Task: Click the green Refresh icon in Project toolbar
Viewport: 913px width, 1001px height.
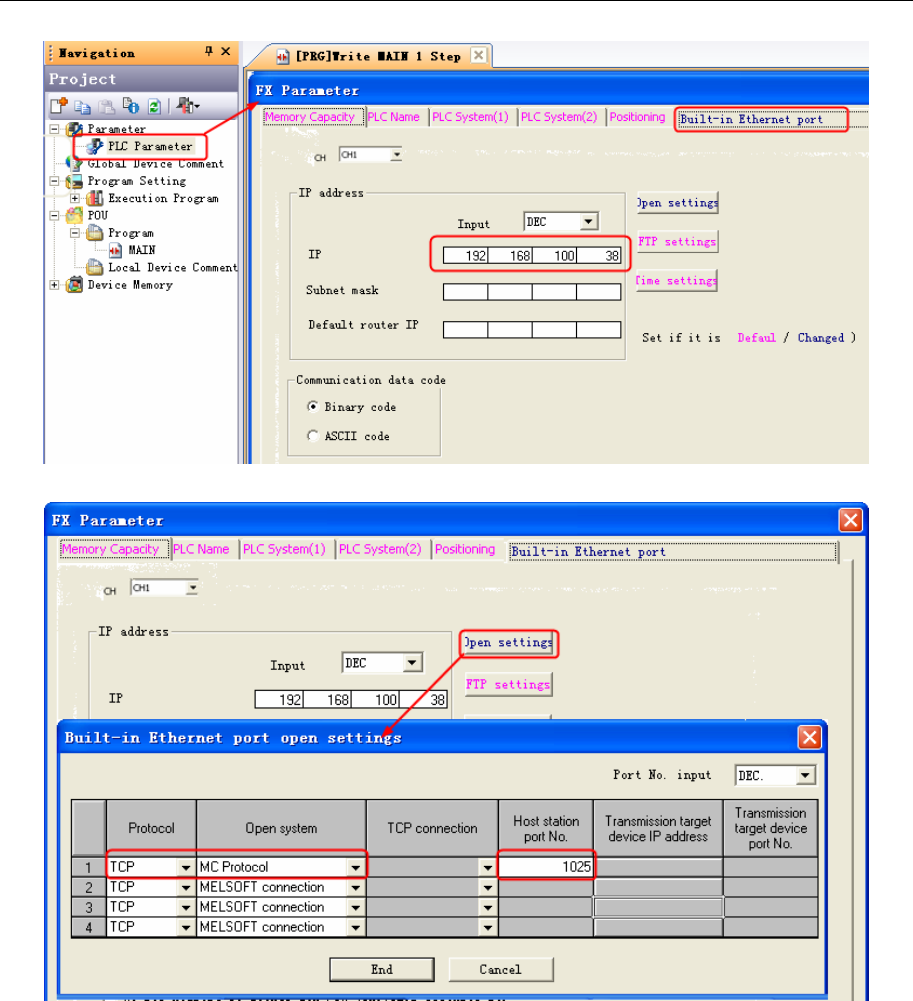Action: pyautogui.click(x=154, y=106)
